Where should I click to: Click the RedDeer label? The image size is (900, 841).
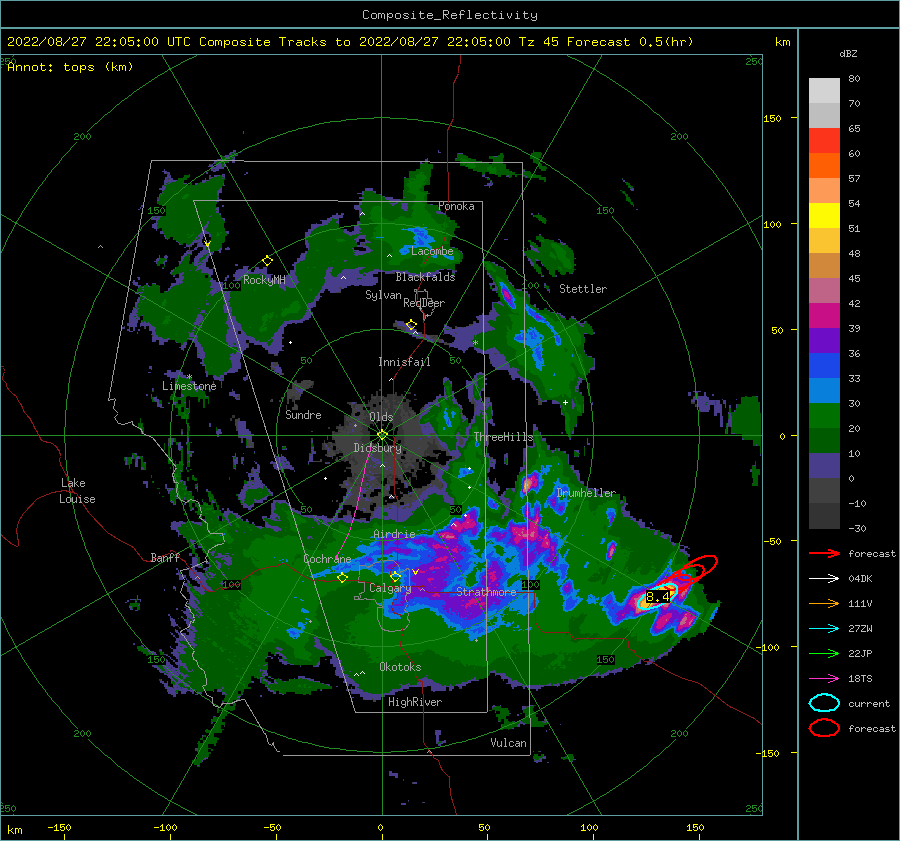[x=424, y=303]
